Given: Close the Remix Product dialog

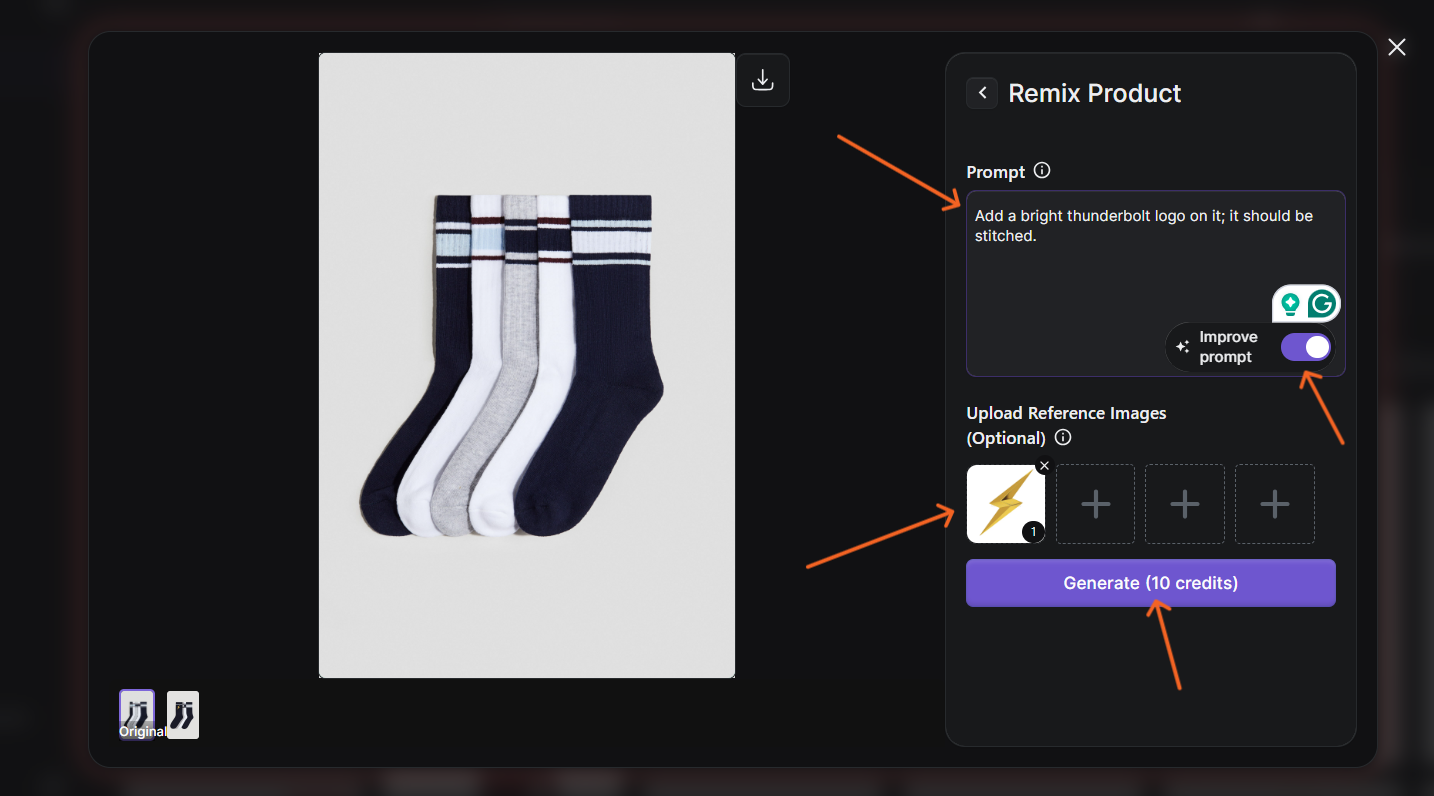Looking at the screenshot, I should [1397, 47].
